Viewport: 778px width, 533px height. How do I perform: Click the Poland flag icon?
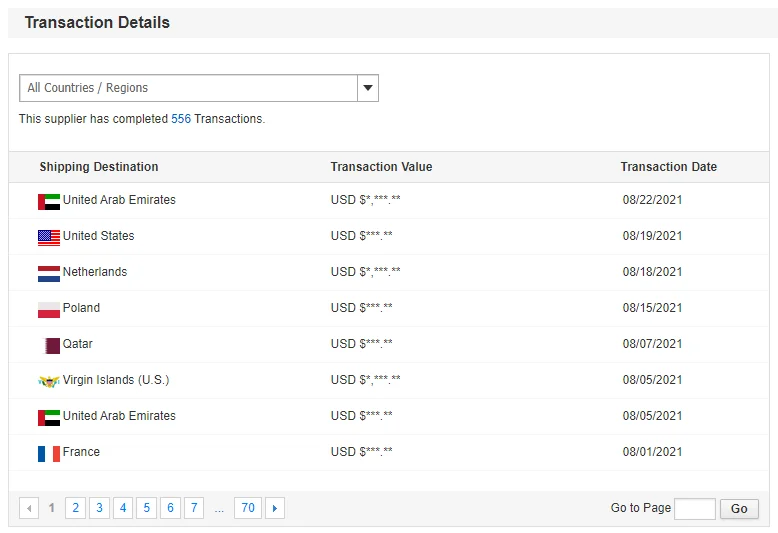point(48,309)
